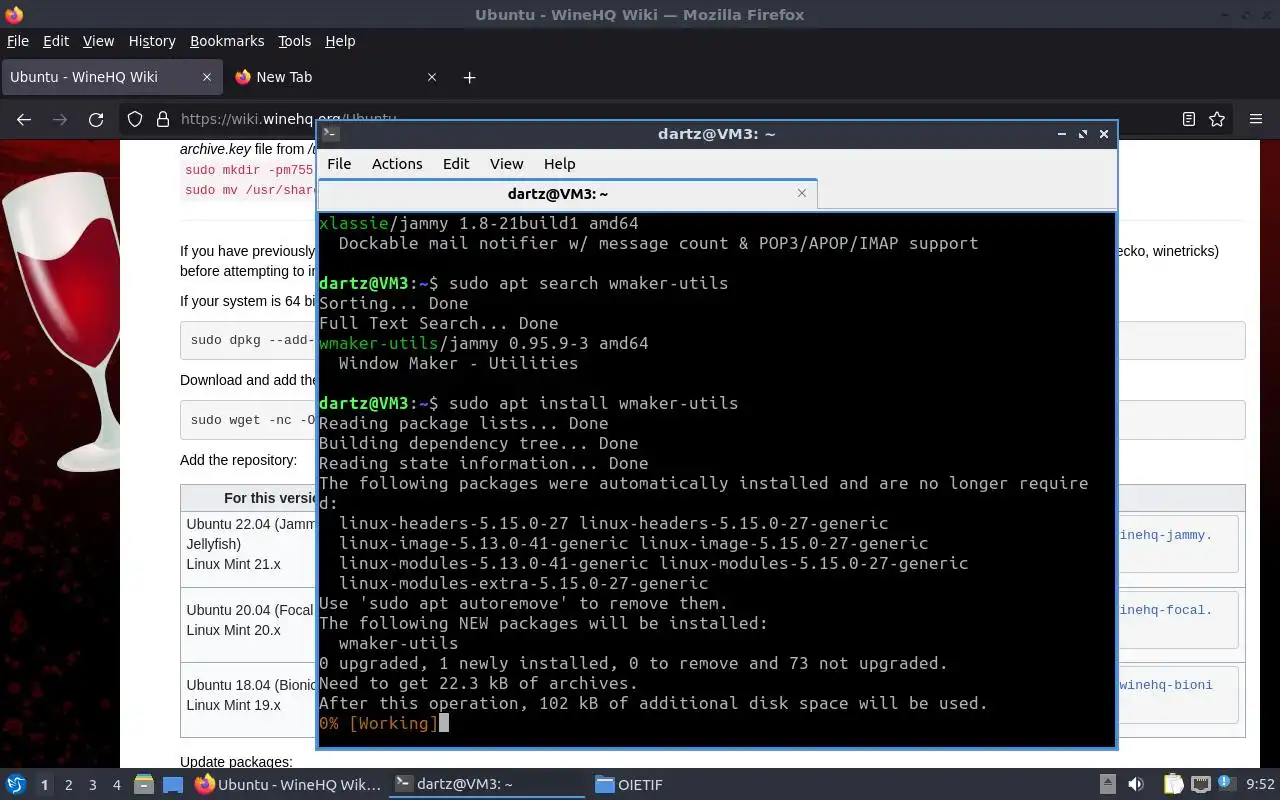Close the dartz@VM3 terminal tab
This screenshot has width=1280, height=800.
801,193
